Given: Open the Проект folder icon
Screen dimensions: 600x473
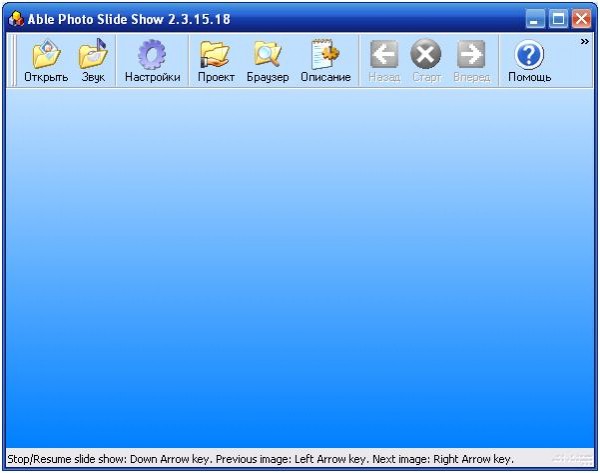Looking at the screenshot, I should pos(216,60).
